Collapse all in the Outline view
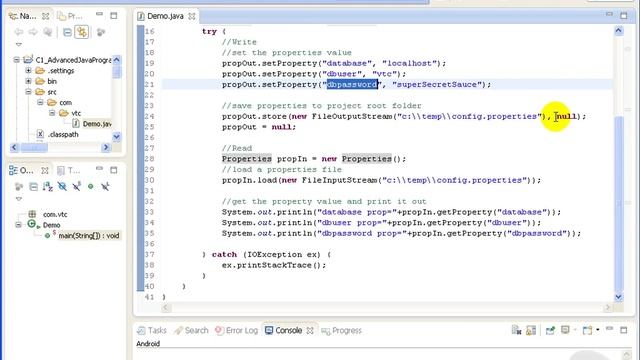 [33, 187]
